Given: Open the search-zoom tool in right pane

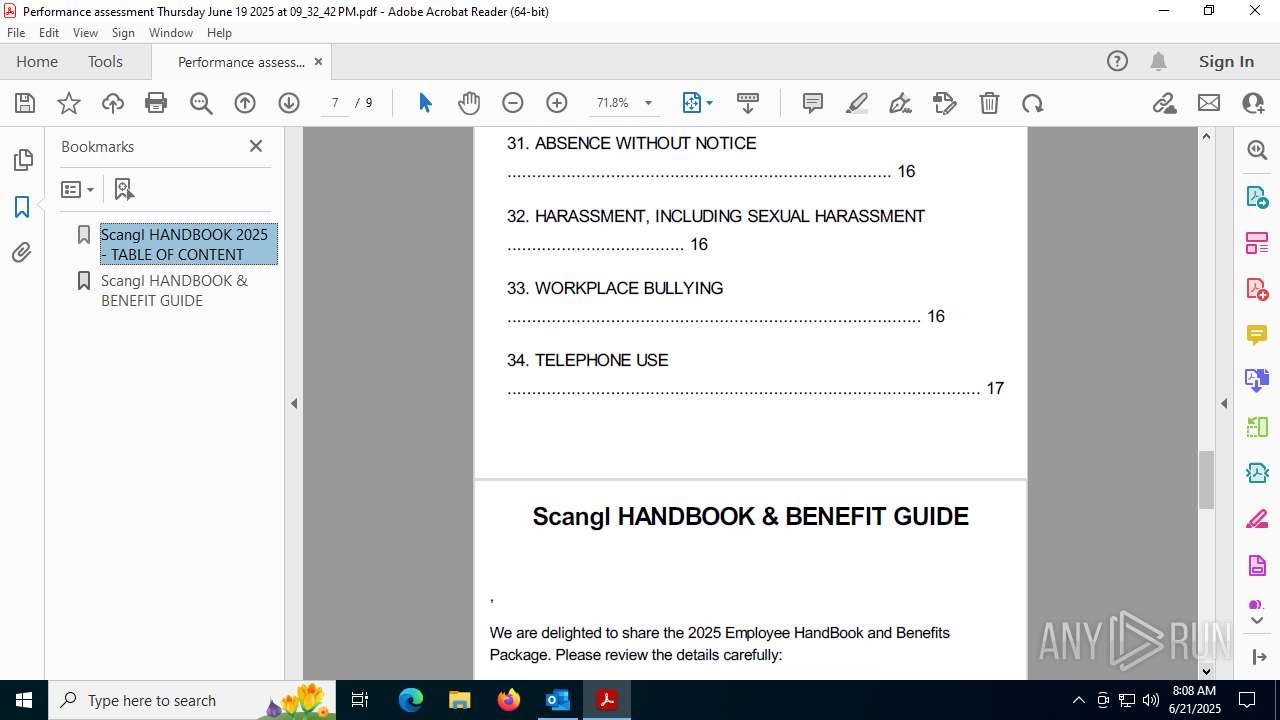Looking at the screenshot, I should (x=1257, y=150).
